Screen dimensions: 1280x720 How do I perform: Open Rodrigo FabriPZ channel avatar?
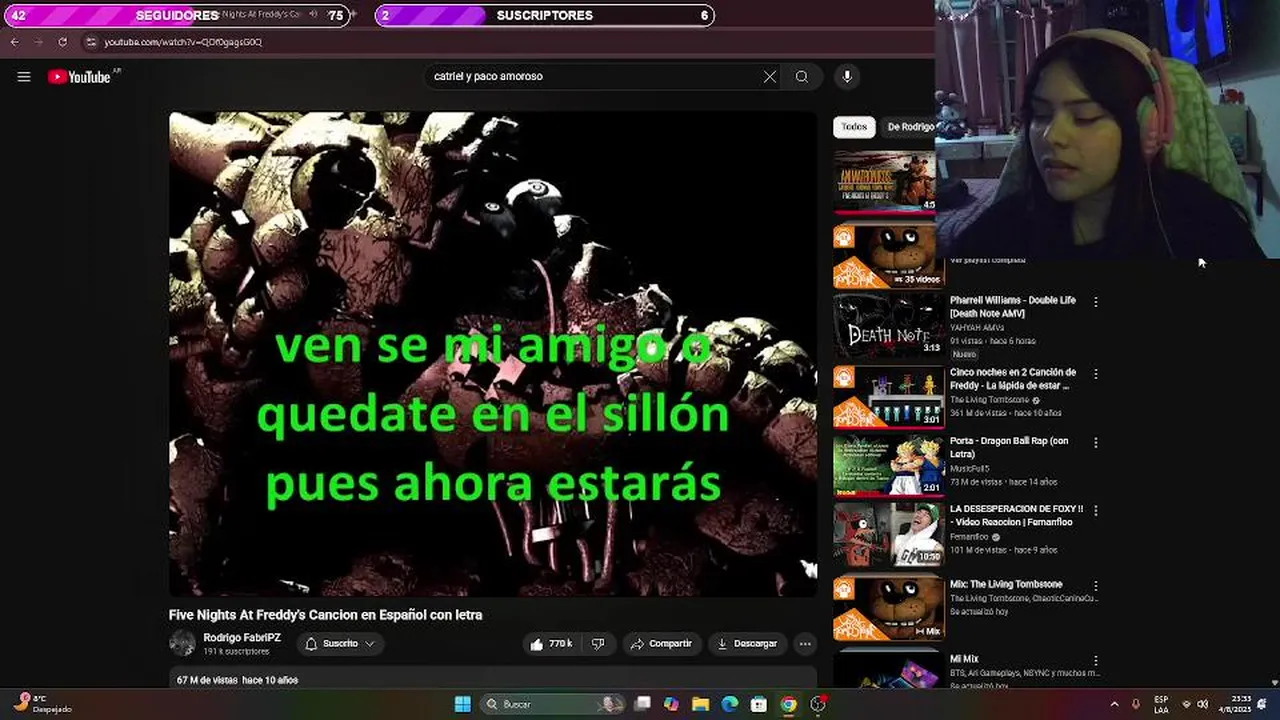pos(182,643)
